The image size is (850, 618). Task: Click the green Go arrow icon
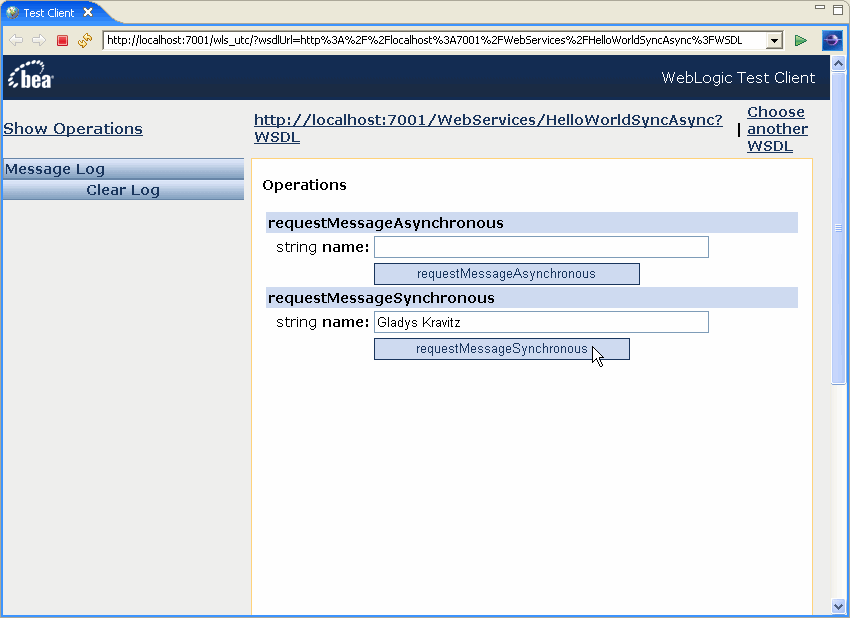[x=801, y=41]
